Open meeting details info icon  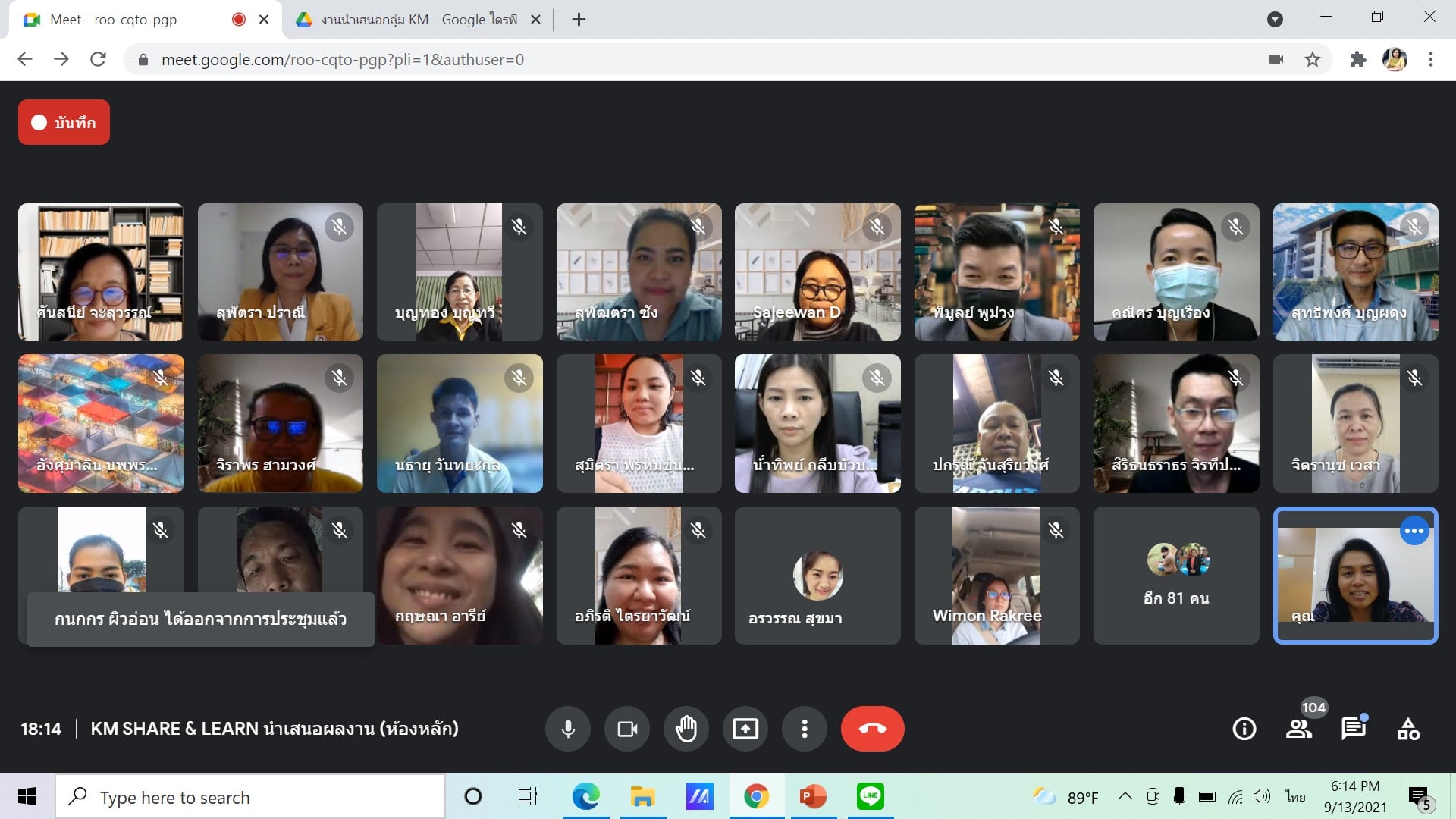coord(1244,729)
